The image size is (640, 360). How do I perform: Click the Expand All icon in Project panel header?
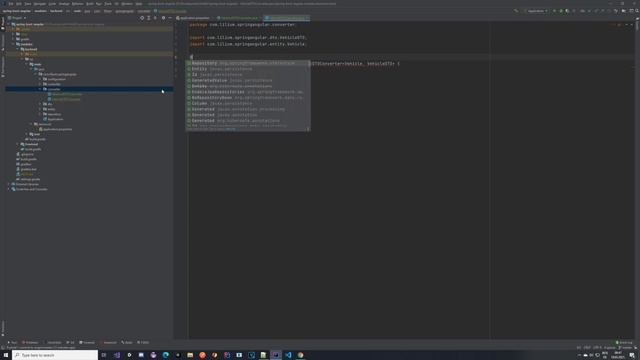click(x=149, y=18)
